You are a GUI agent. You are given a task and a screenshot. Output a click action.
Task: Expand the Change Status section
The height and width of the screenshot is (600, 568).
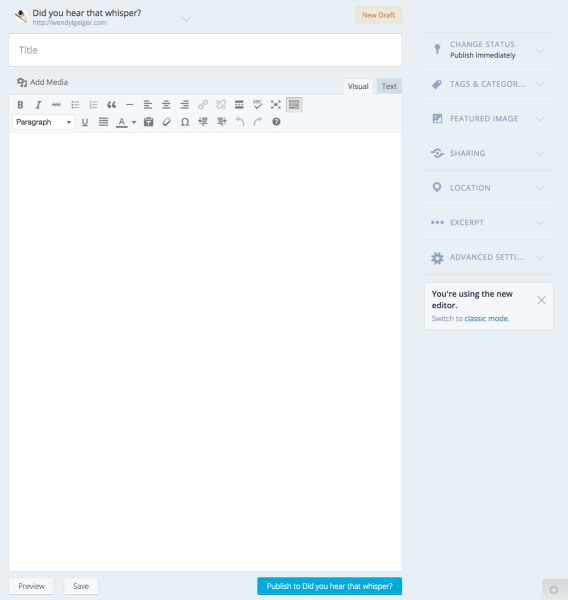(x=489, y=50)
